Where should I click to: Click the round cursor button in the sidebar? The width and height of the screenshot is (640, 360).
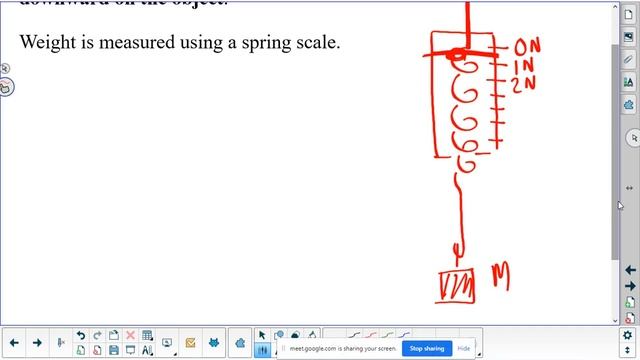tap(633, 138)
